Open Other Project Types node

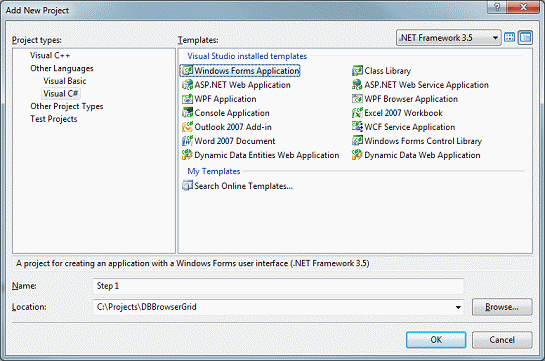(67, 106)
